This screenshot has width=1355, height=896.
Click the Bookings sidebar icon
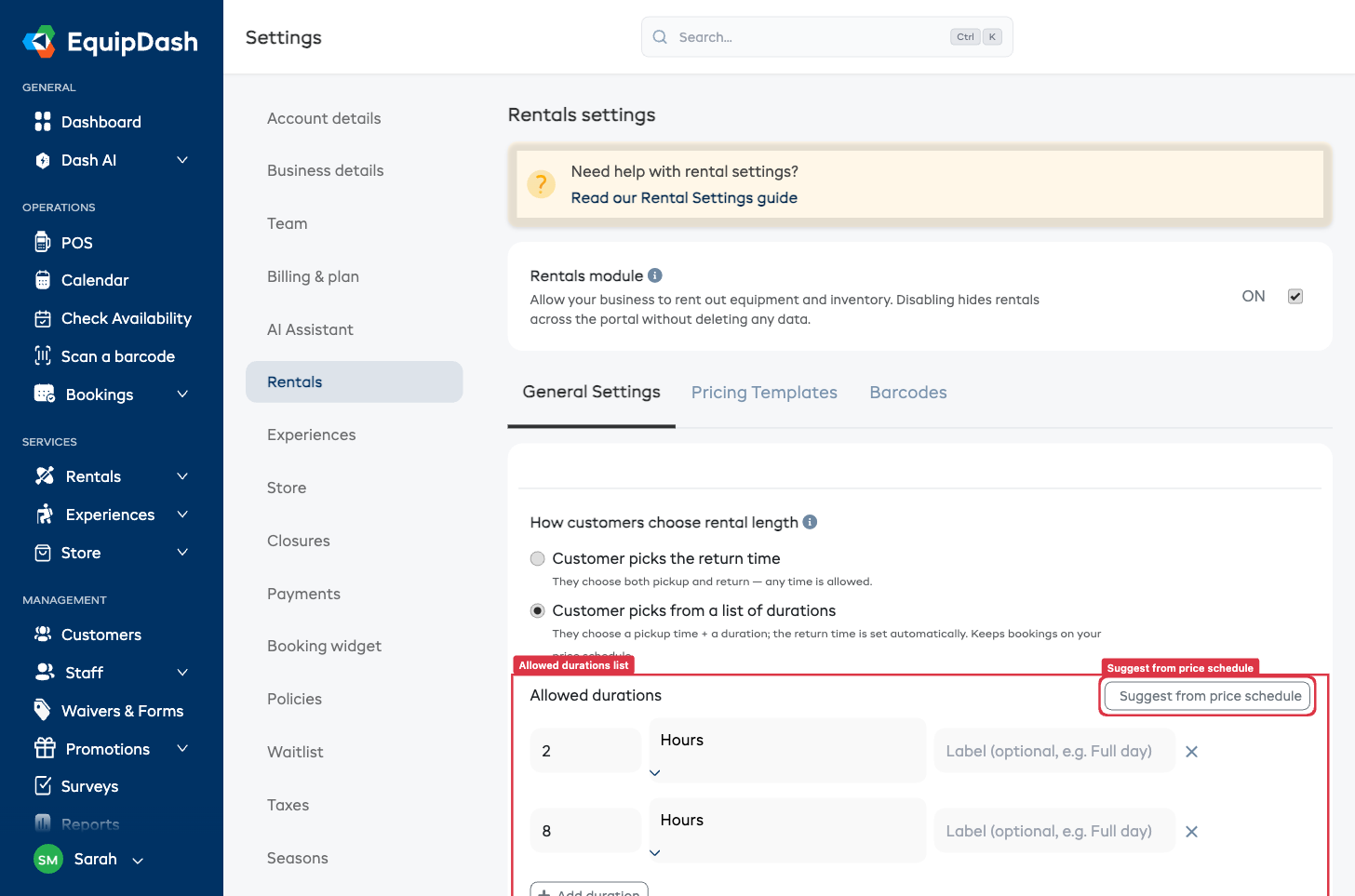(x=45, y=394)
